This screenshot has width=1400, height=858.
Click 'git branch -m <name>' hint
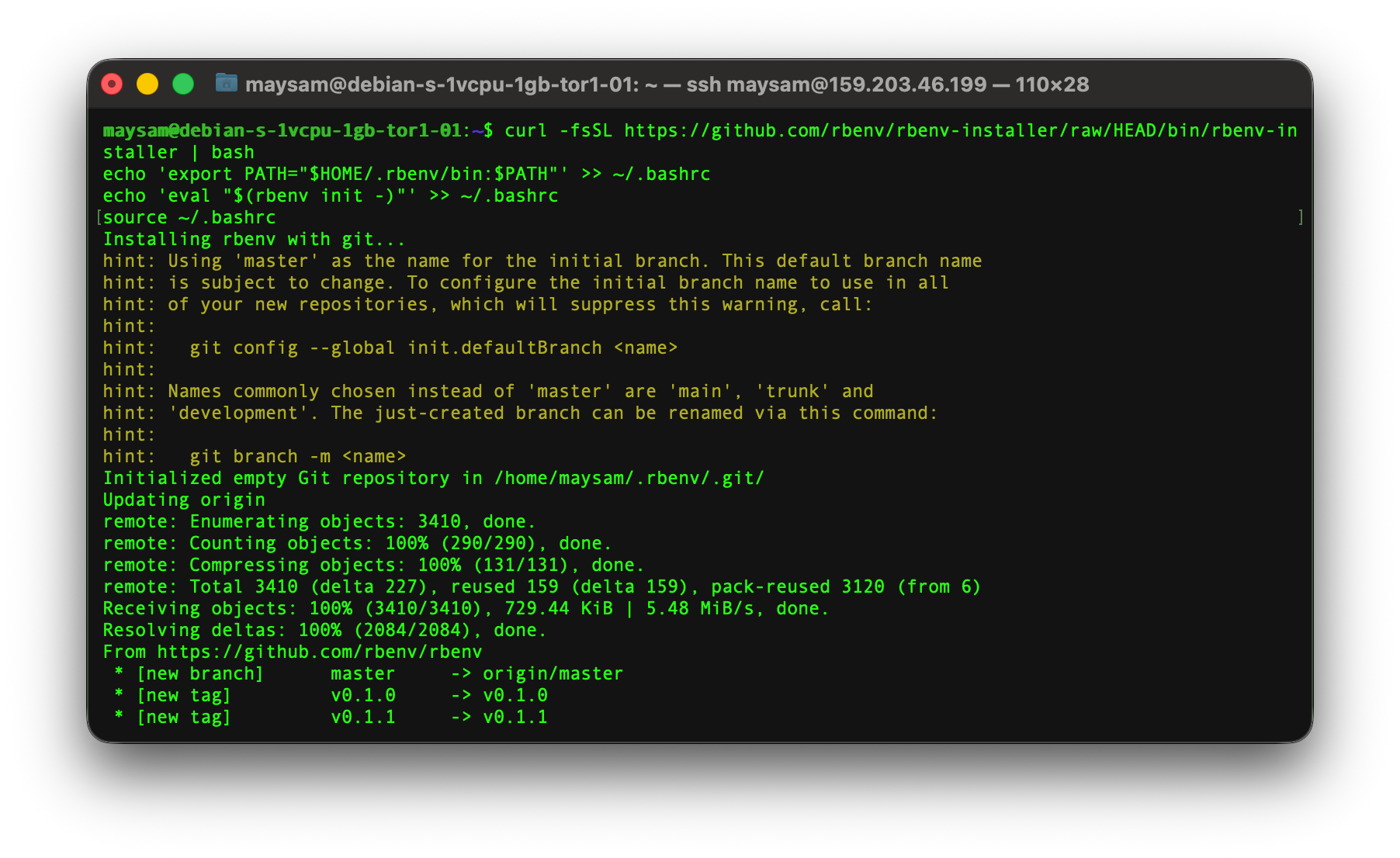click(298, 456)
